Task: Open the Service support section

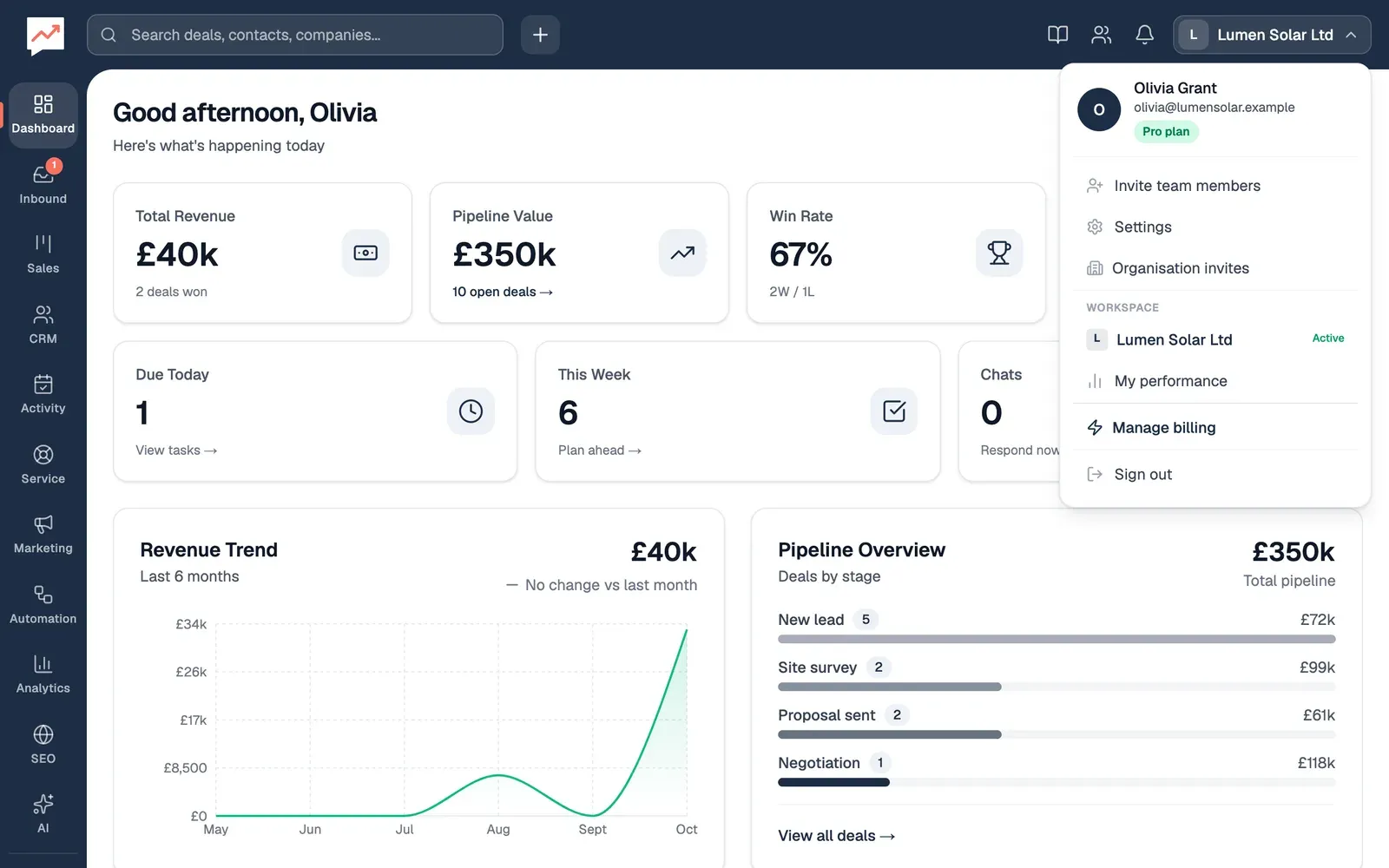Action: point(43,464)
